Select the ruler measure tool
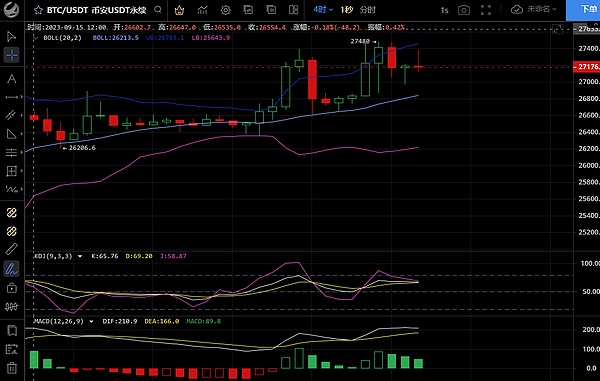 tap(11, 249)
